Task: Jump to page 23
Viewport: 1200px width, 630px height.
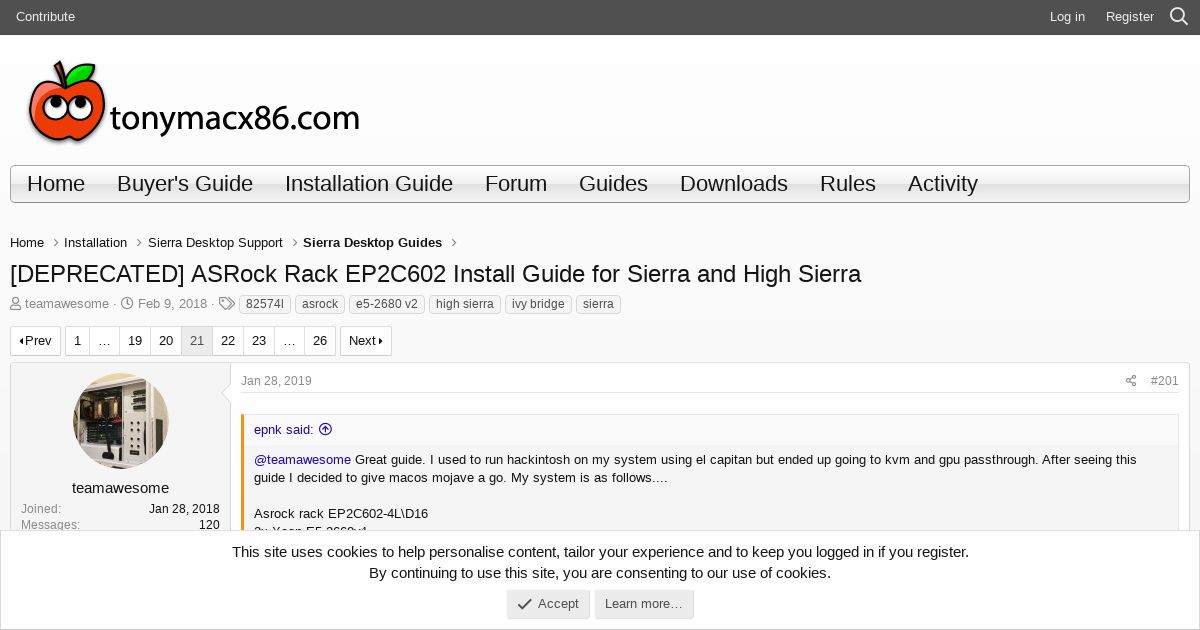Action: [259, 341]
